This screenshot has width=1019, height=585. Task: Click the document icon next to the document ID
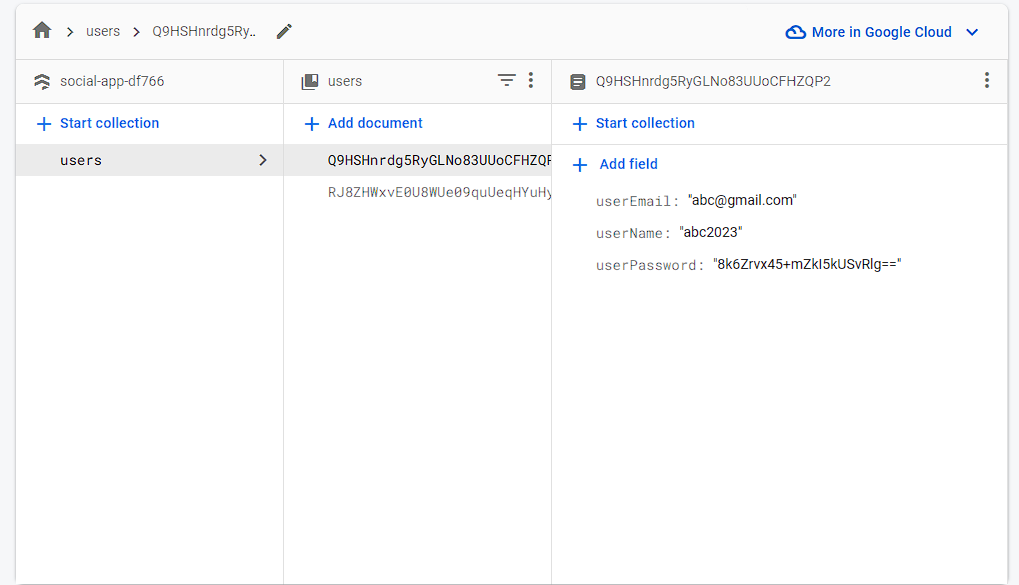[577, 80]
